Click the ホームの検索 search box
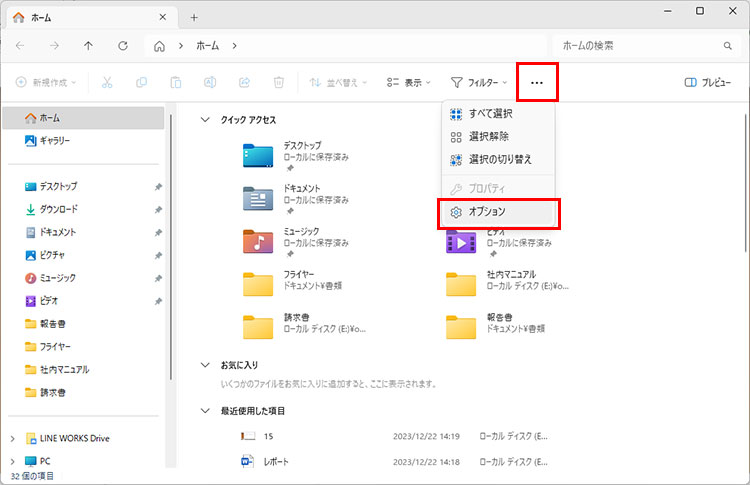The image size is (750, 485). point(640,46)
